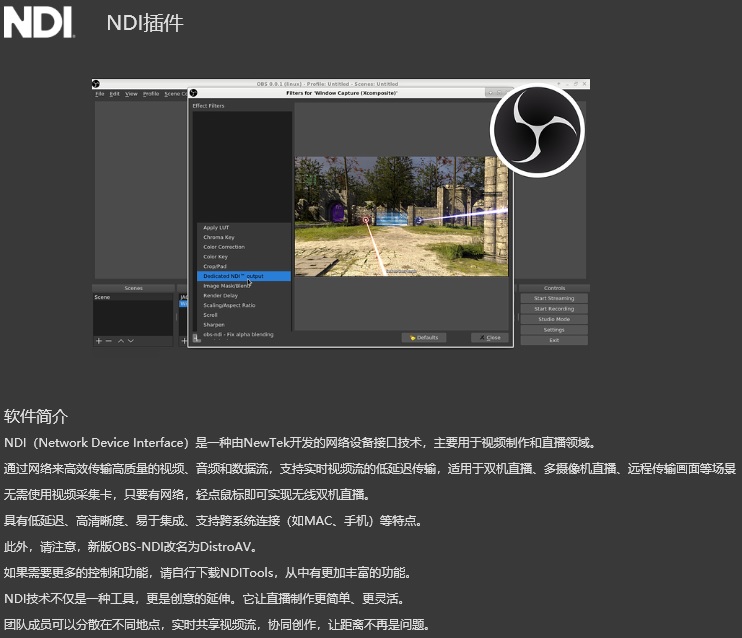Choose Apply LUT from the filter list
The height and width of the screenshot is (638, 742).
pos(244,228)
